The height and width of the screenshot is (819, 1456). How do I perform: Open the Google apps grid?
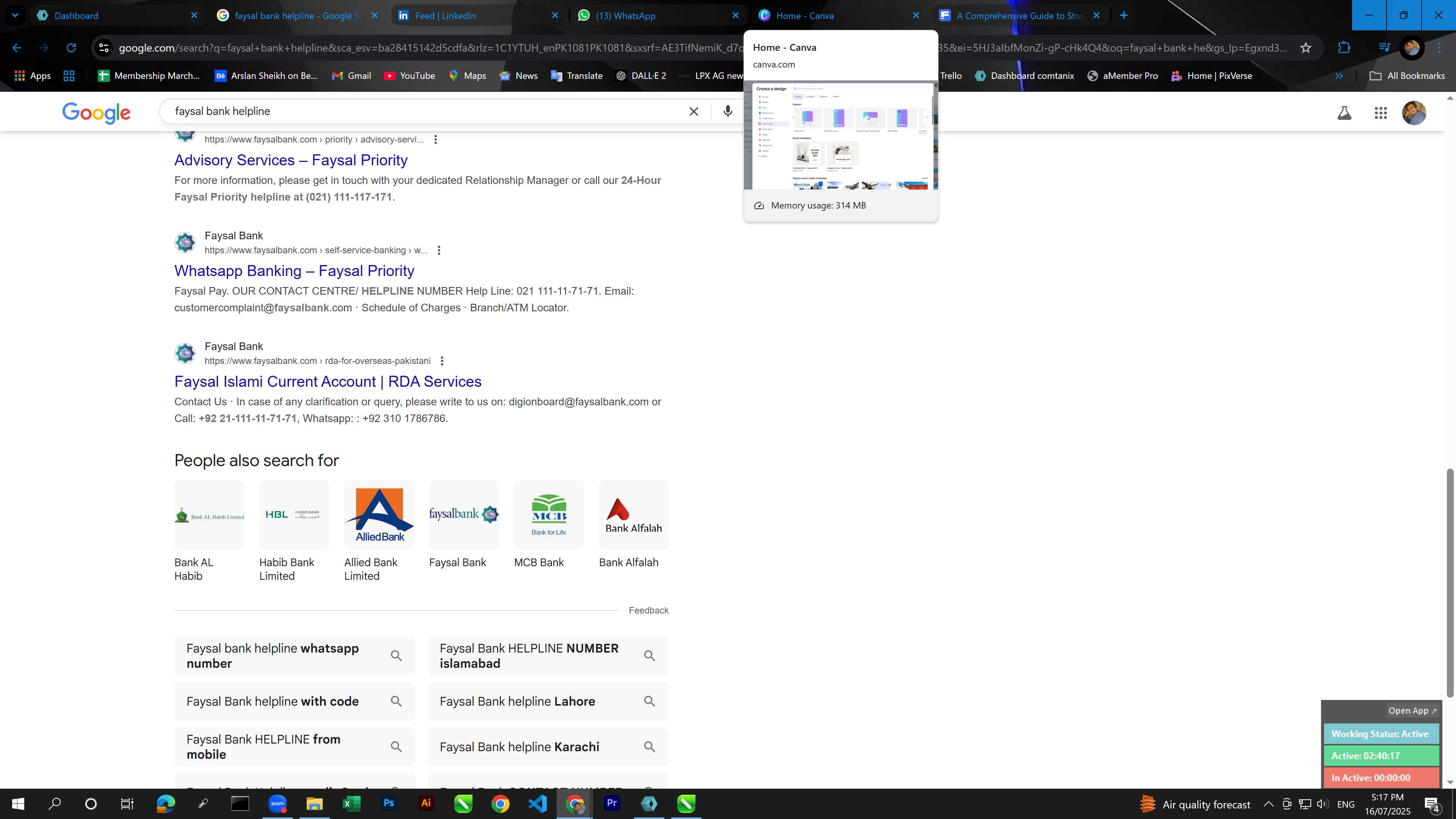[x=1380, y=113]
